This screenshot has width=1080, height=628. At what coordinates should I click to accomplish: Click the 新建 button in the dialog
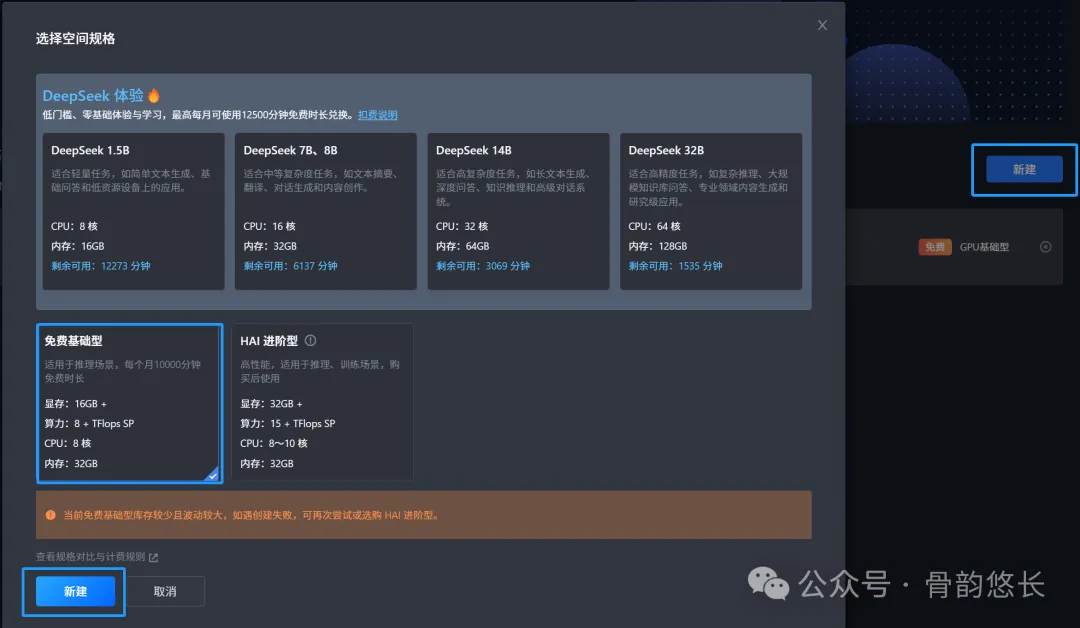point(75,592)
